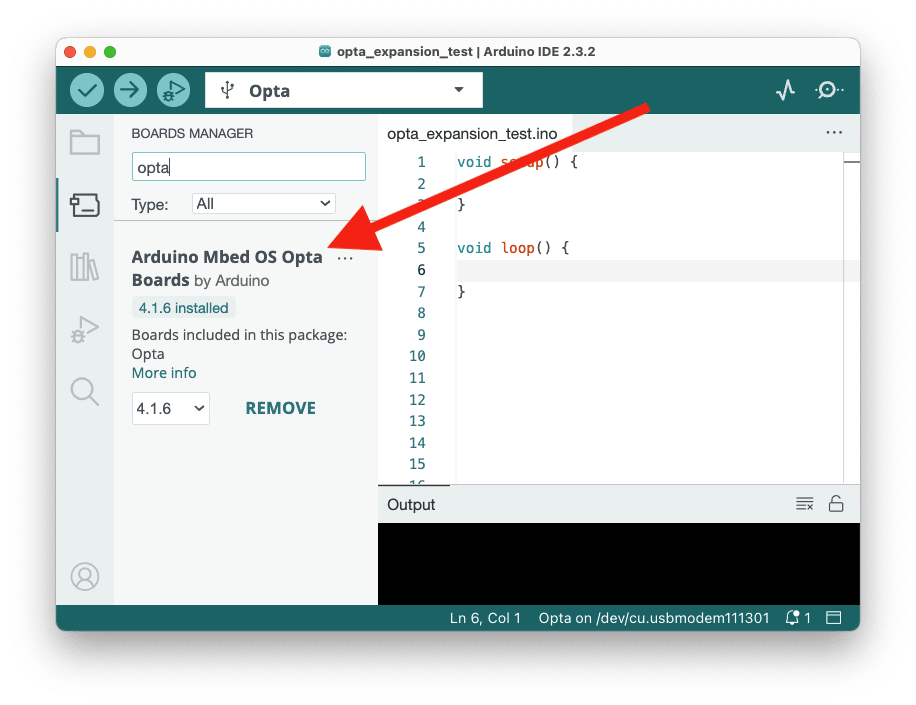Viewport: 916px width, 705px height.
Task: Open the 4.1.6 version dropdown
Action: tap(171, 408)
